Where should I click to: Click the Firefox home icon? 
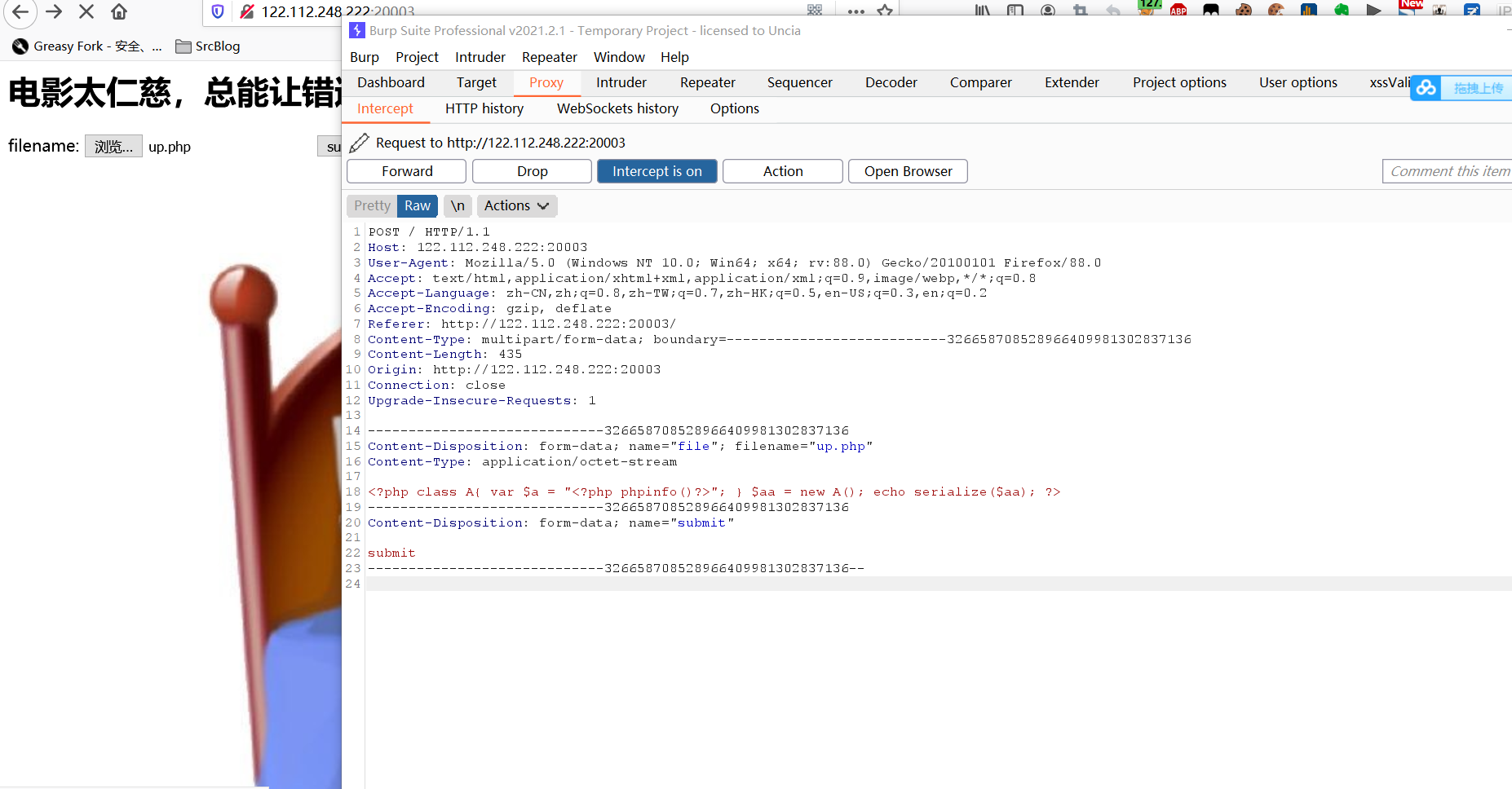[119, 11]
